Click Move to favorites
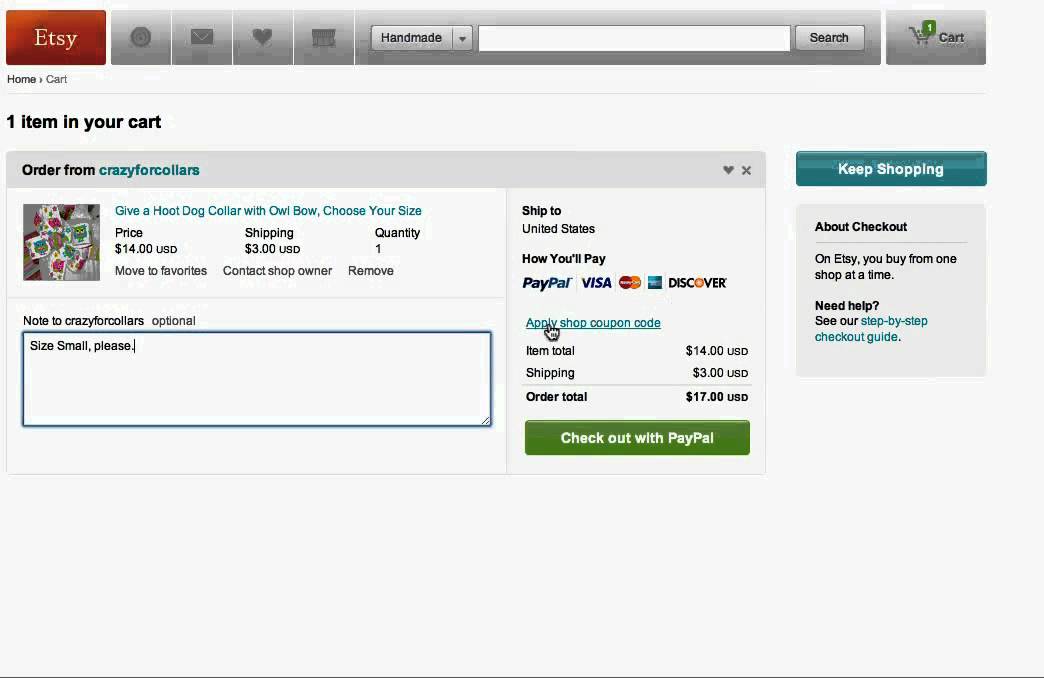 tap(160, 271)
